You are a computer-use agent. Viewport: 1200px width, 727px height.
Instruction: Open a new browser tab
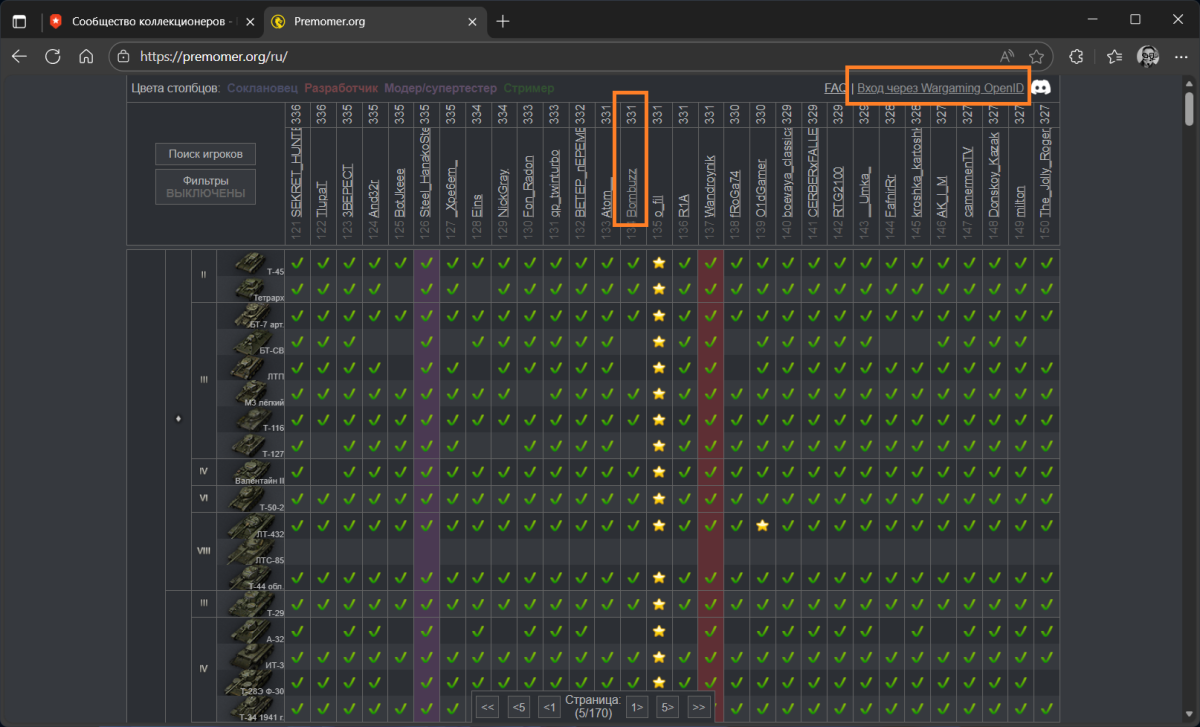coord(502,20)
